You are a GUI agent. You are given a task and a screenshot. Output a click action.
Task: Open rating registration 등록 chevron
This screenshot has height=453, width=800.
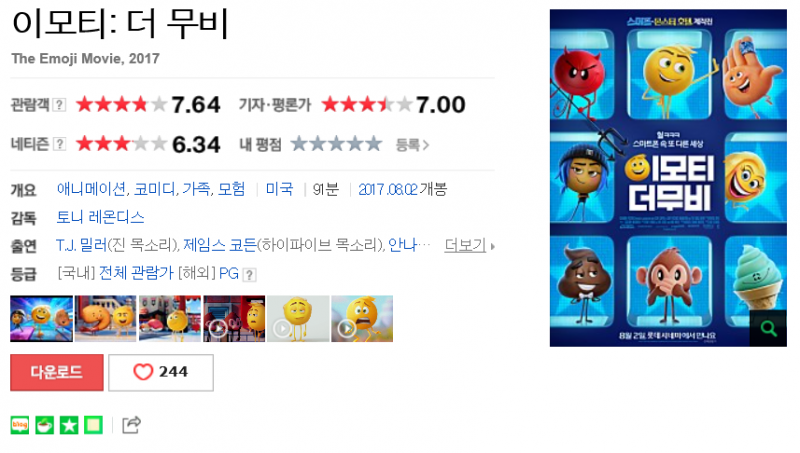tap(412, 145)
